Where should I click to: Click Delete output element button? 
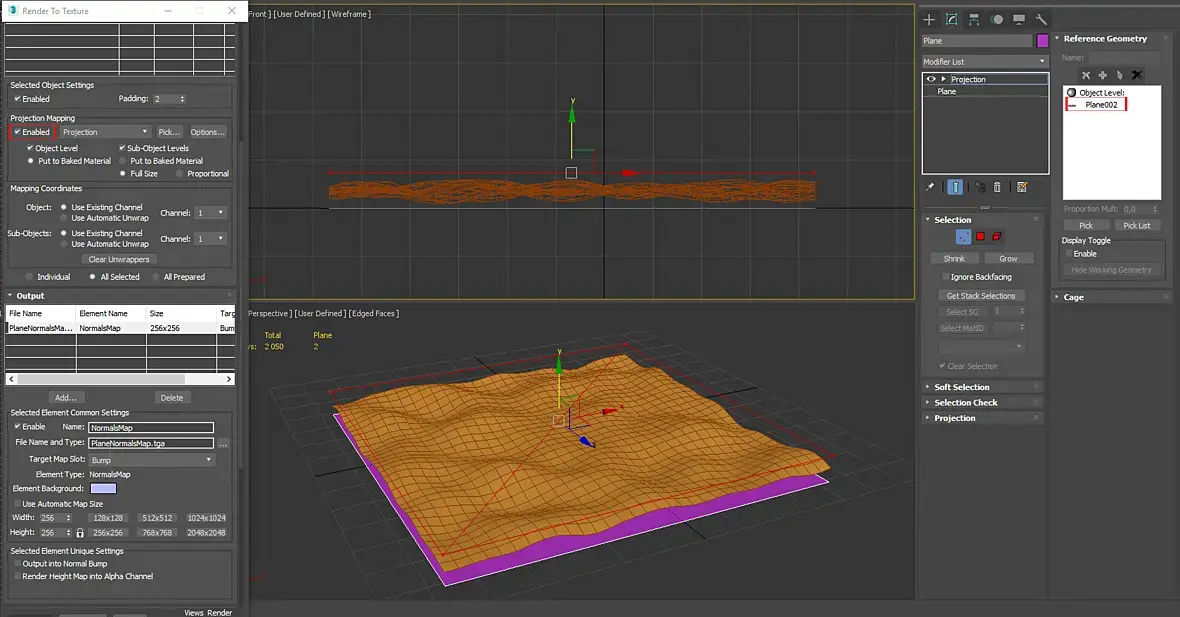tap(172, 398)
